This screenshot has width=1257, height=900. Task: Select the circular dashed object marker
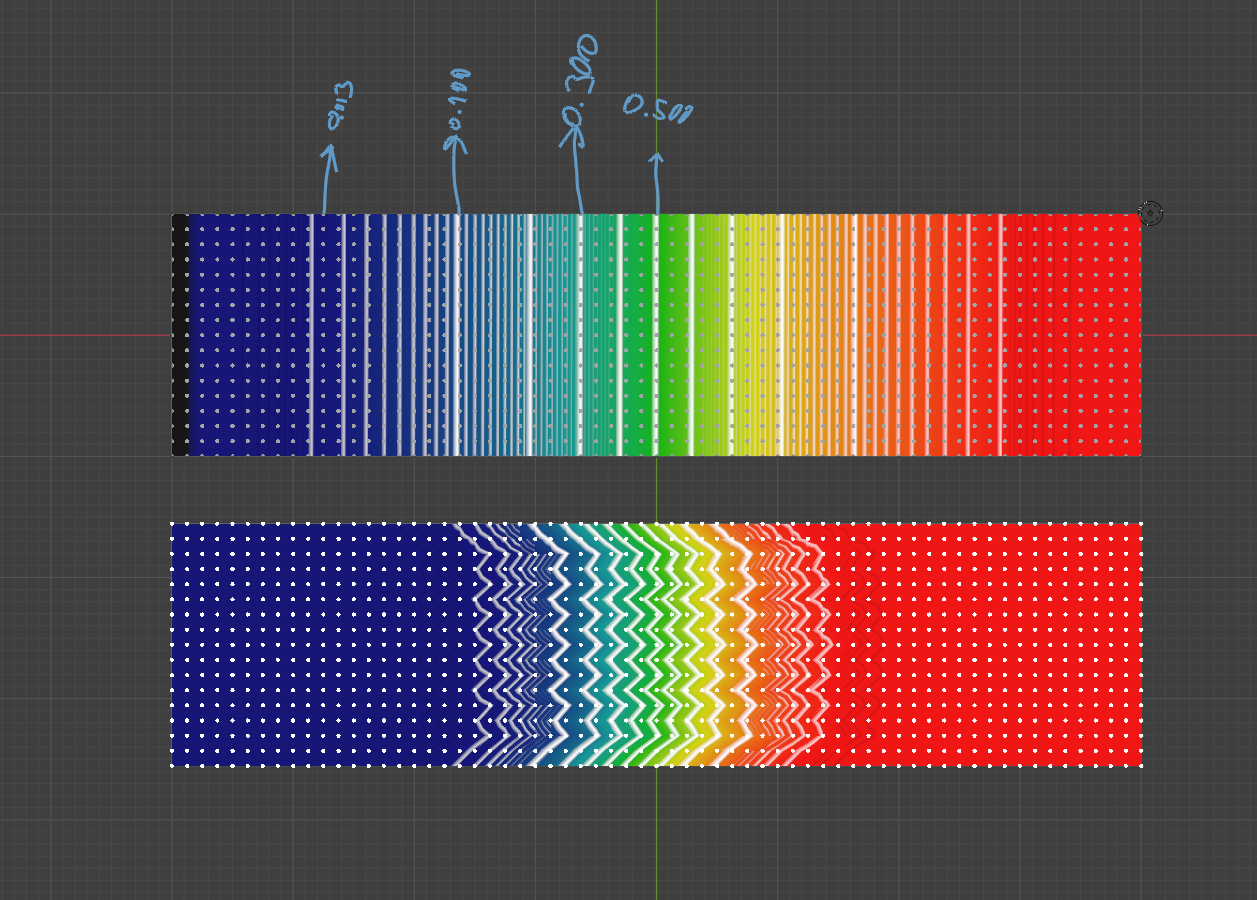click(x=1151, y=214)
